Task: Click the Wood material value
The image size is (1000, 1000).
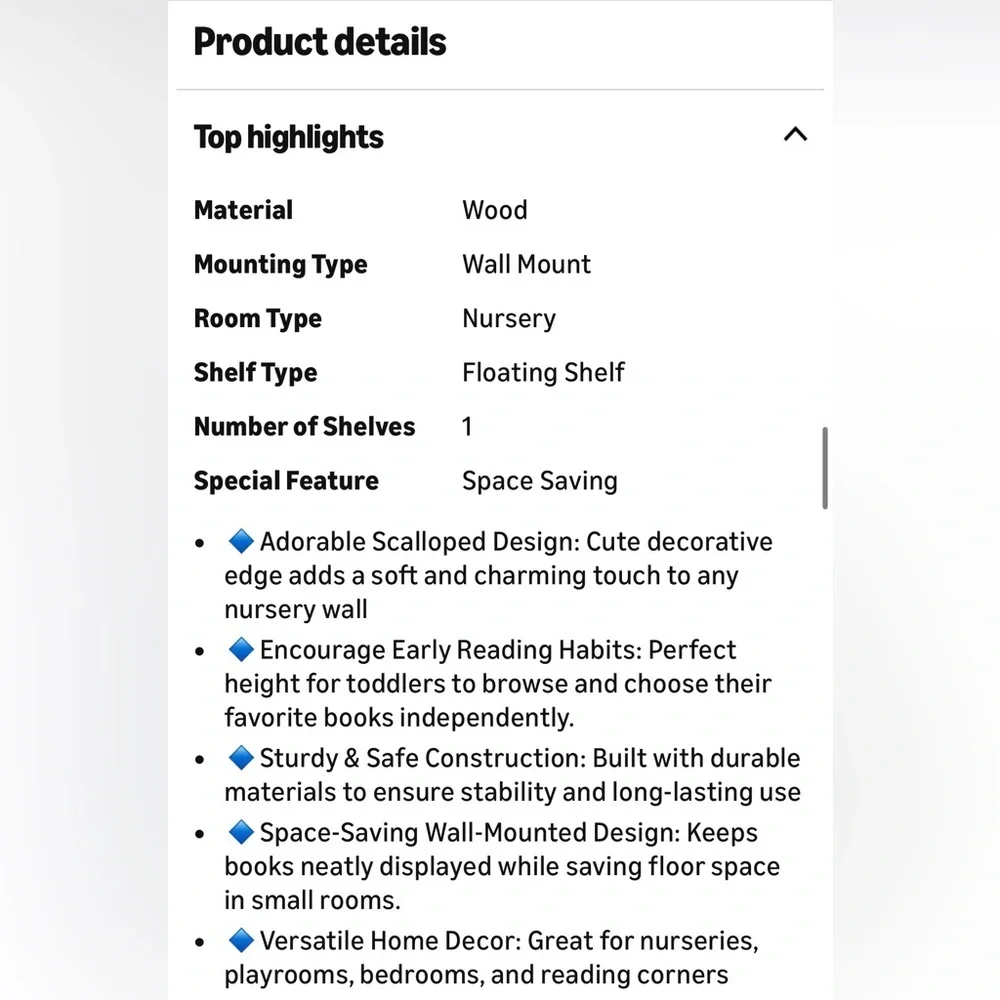Action: click(x=495, y=210)
